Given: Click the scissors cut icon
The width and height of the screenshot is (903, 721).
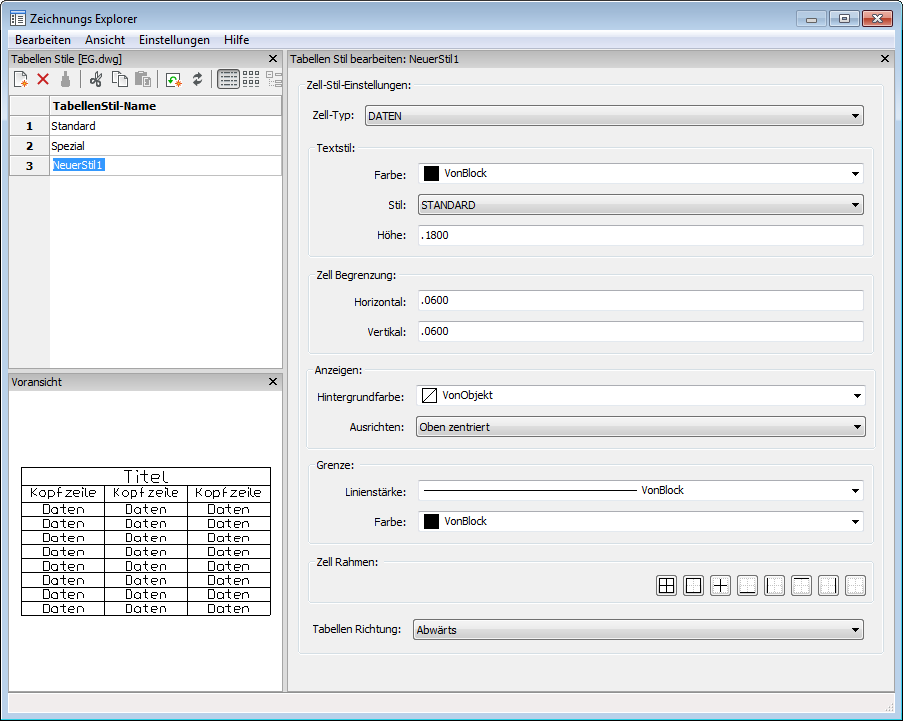Looking at the screenshot, I should coord(96,80).
